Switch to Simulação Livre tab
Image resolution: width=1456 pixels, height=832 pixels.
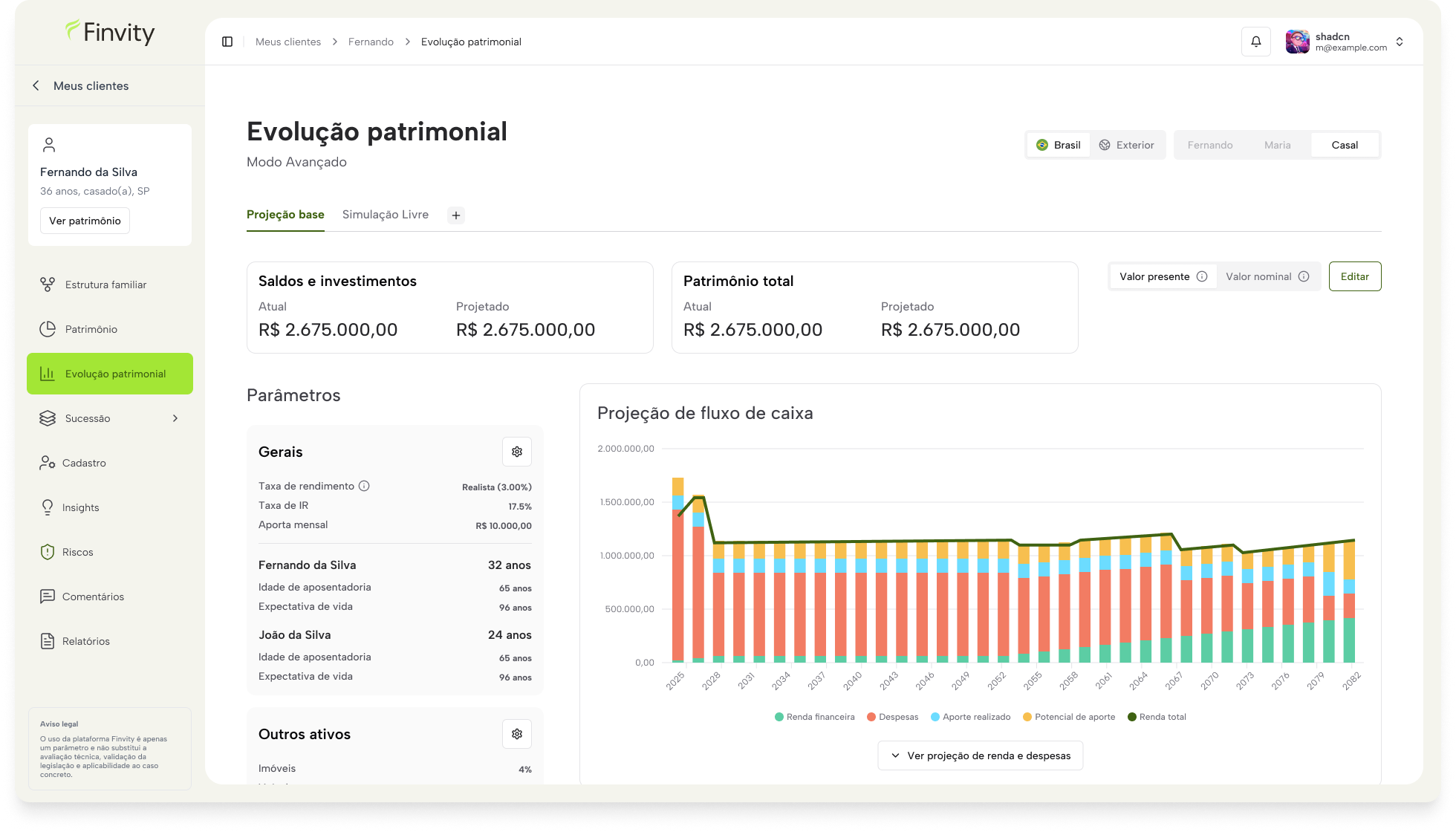tap(385, 215)
